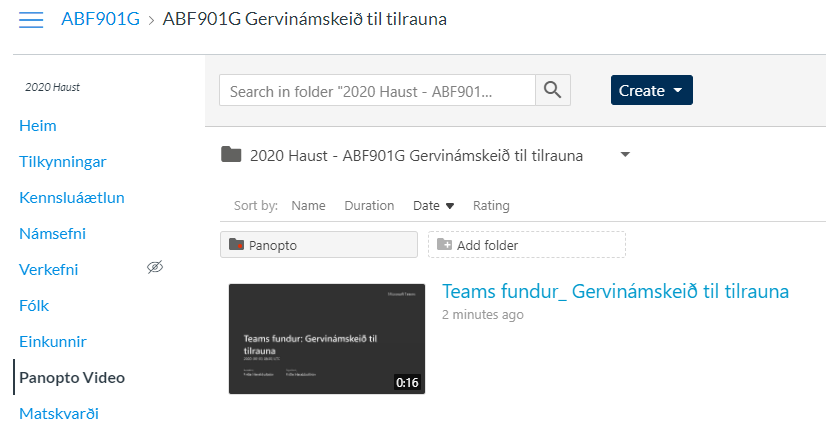Navigate to Kennsluáætlun page
Image resolution: width=826 pixels, height=430 pixels.
71,198
